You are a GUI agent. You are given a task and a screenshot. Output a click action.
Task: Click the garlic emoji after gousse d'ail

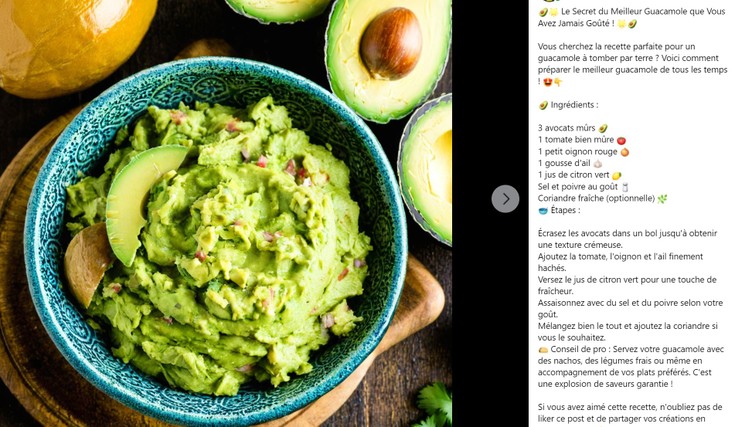pos(597,164)
